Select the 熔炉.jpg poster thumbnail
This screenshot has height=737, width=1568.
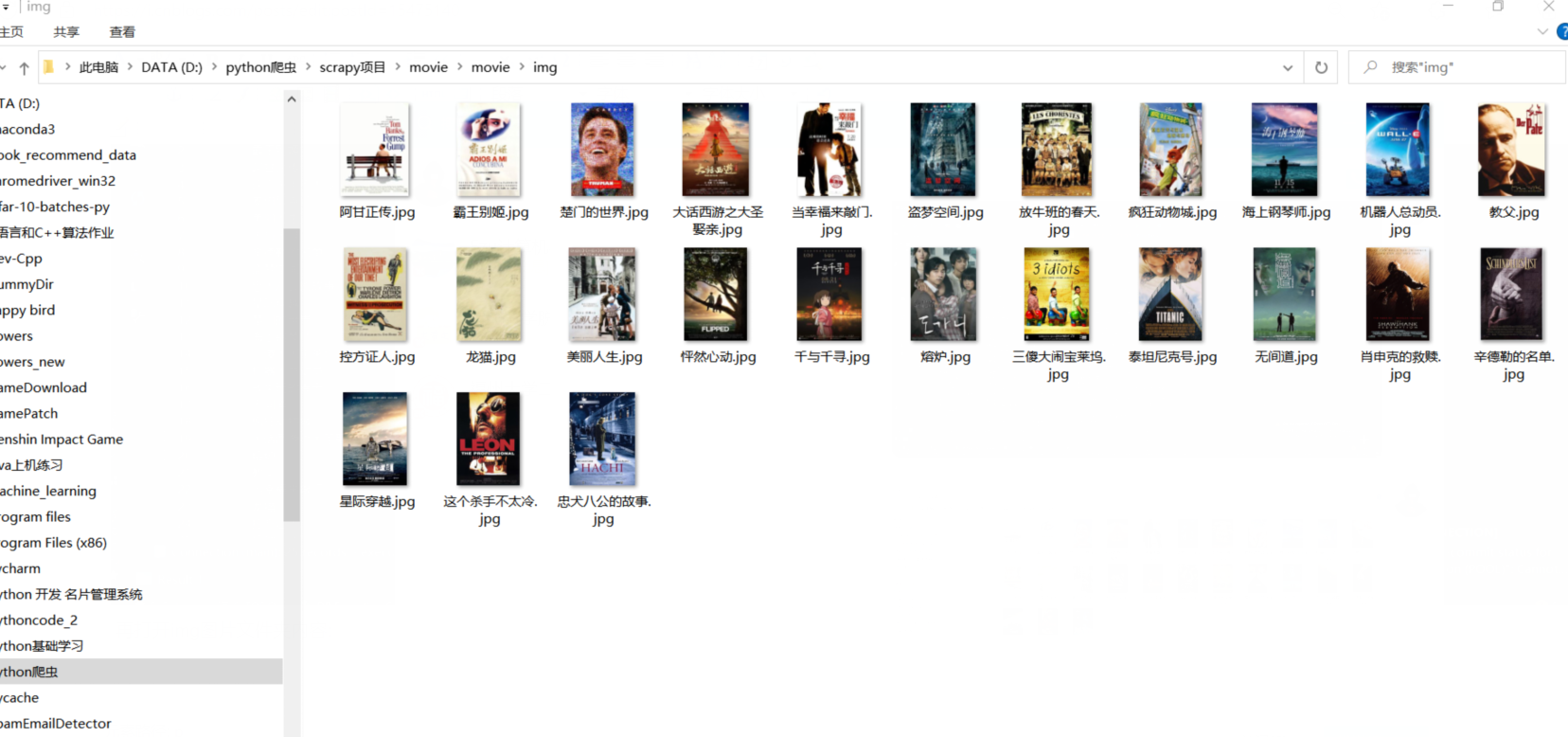tap(943, 295)
